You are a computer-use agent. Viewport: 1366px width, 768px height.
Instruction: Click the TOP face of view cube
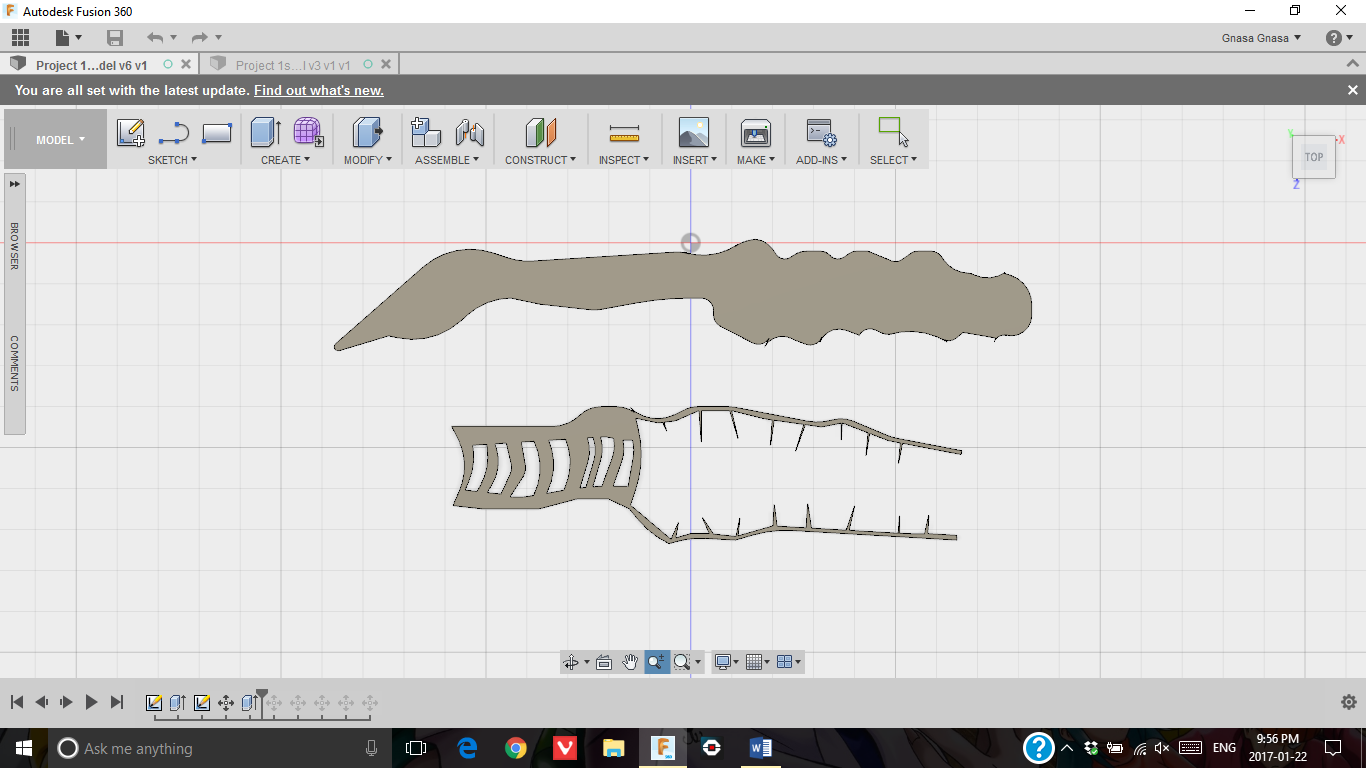[1314, 157]
